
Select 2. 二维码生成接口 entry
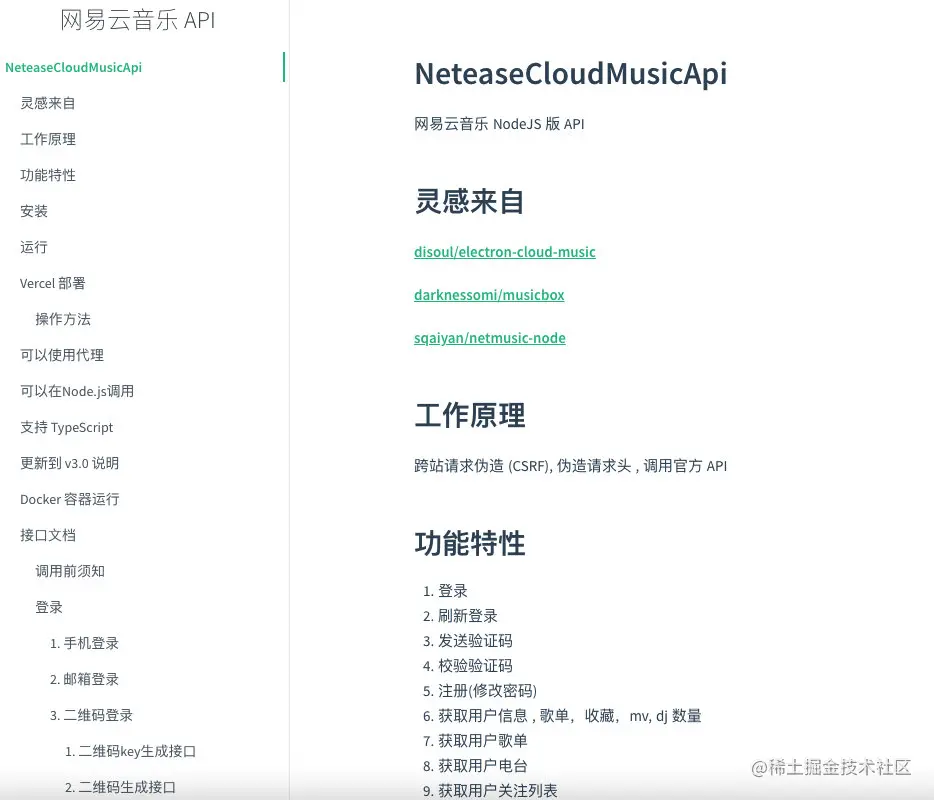[x=120, y=787]
